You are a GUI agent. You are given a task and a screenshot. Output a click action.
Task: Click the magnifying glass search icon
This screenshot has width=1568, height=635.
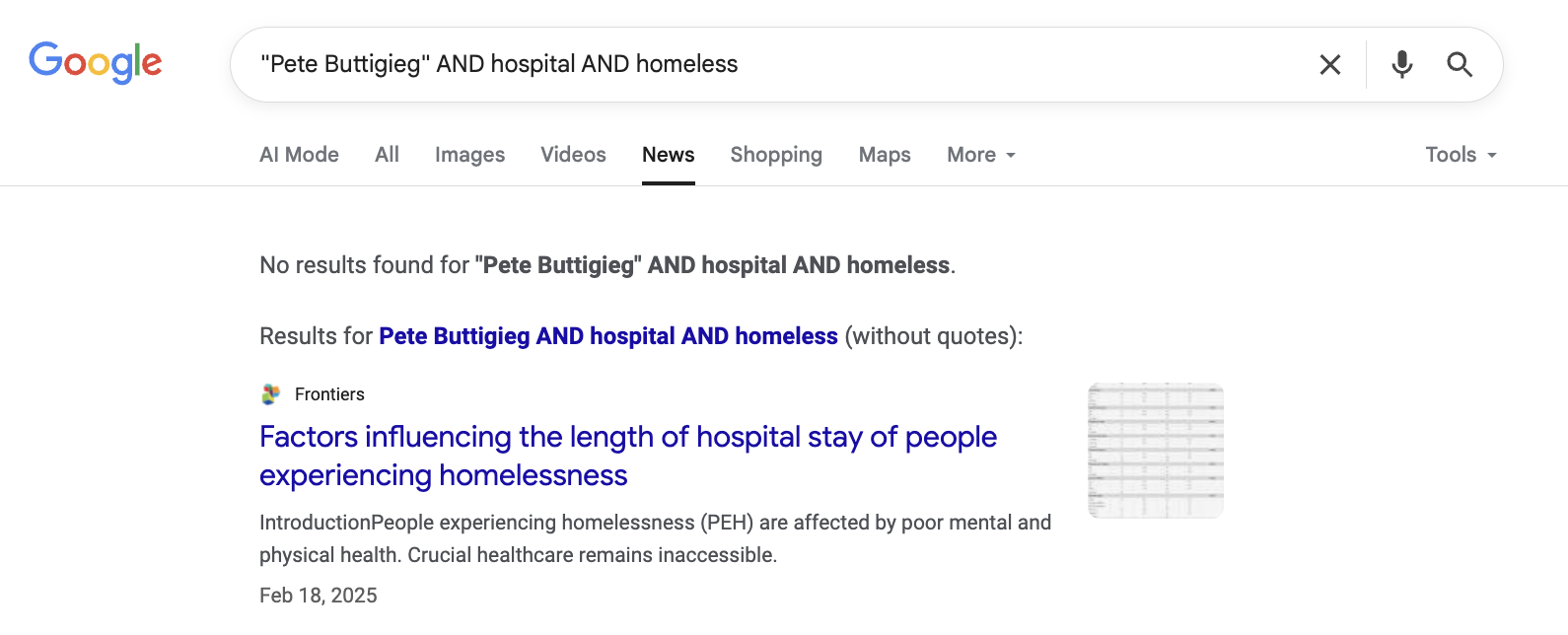click(x=1460, y=65)
